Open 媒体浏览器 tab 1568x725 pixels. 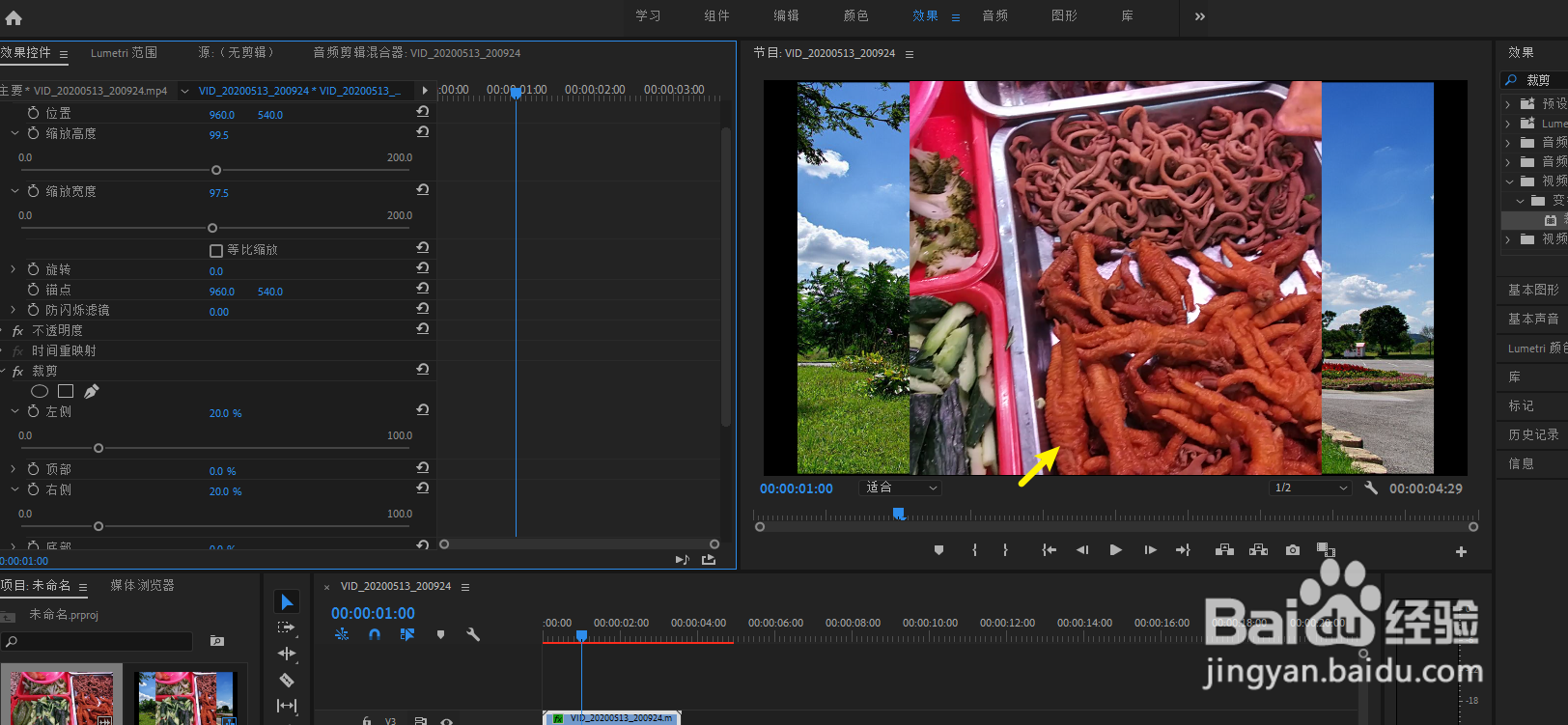coord(142,585)
